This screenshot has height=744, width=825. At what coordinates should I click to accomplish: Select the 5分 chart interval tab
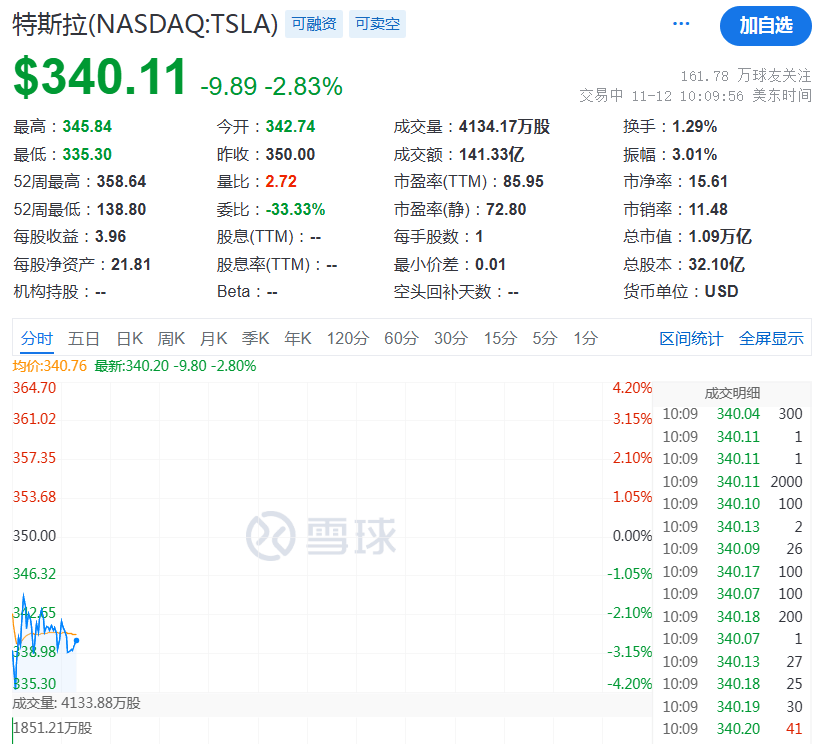[x=545, y=338]
